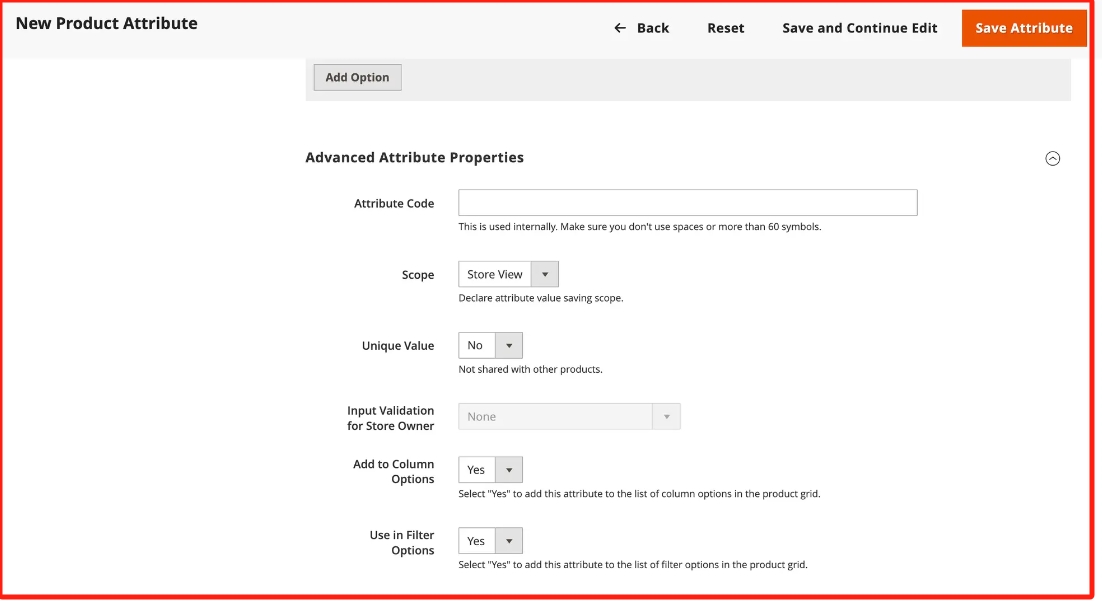
Task: Focus the Attribute Code text field
Action: 687,203
